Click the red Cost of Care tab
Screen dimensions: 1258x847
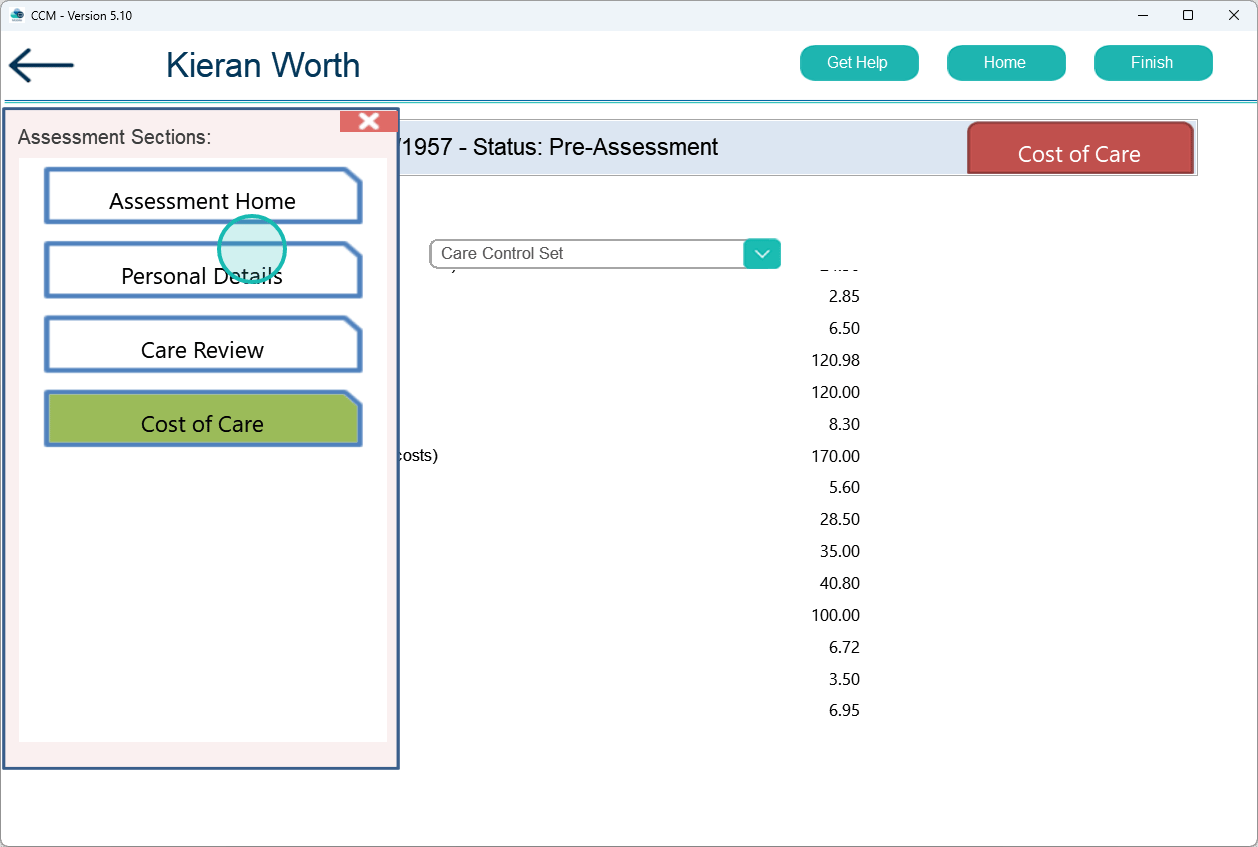[1079, 151]
